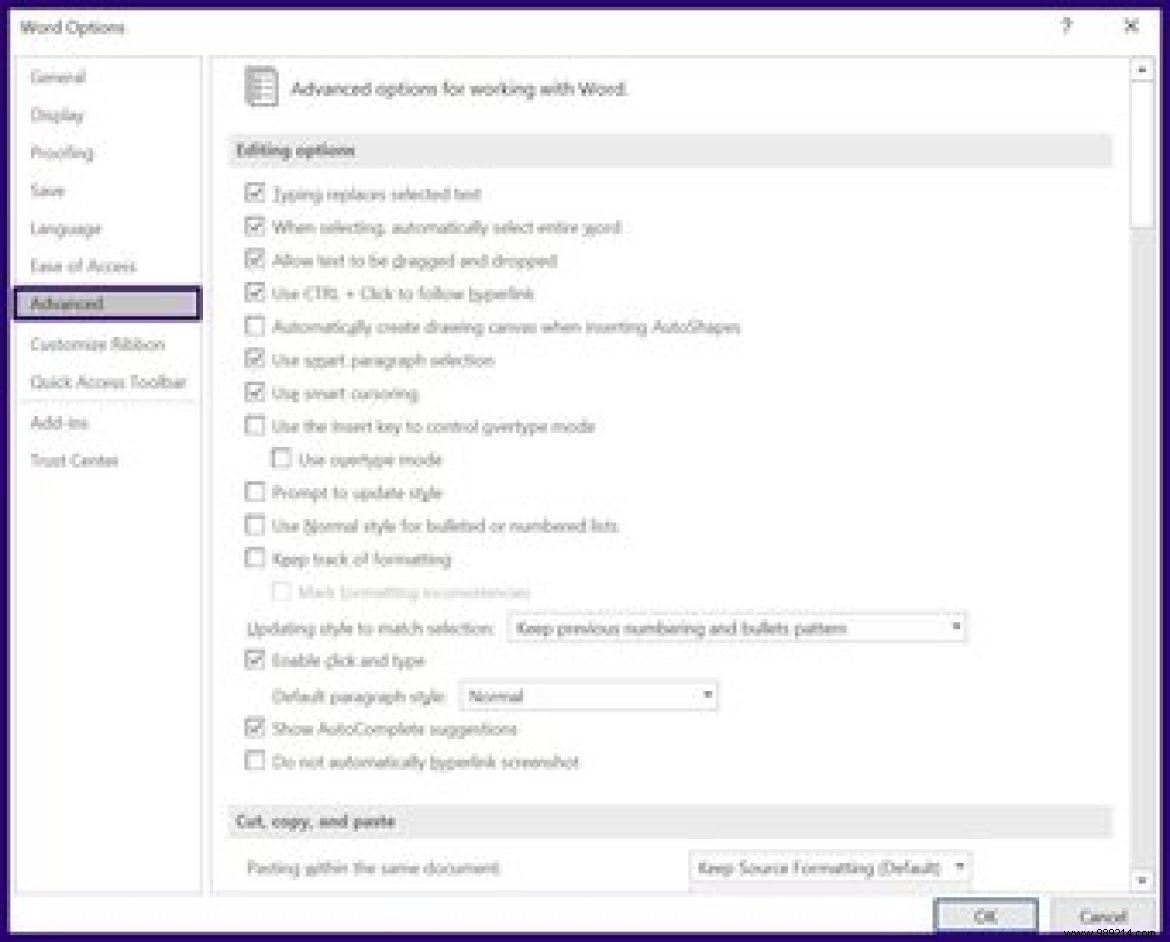
Task: Open the Default paragraph style dropdown
Action: point(707,695)
